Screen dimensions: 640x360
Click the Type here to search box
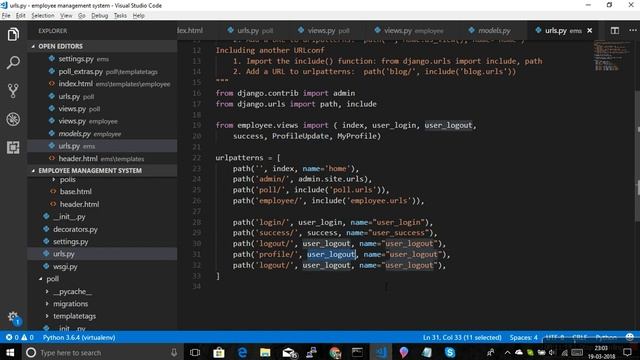click(x=102, y=353)
